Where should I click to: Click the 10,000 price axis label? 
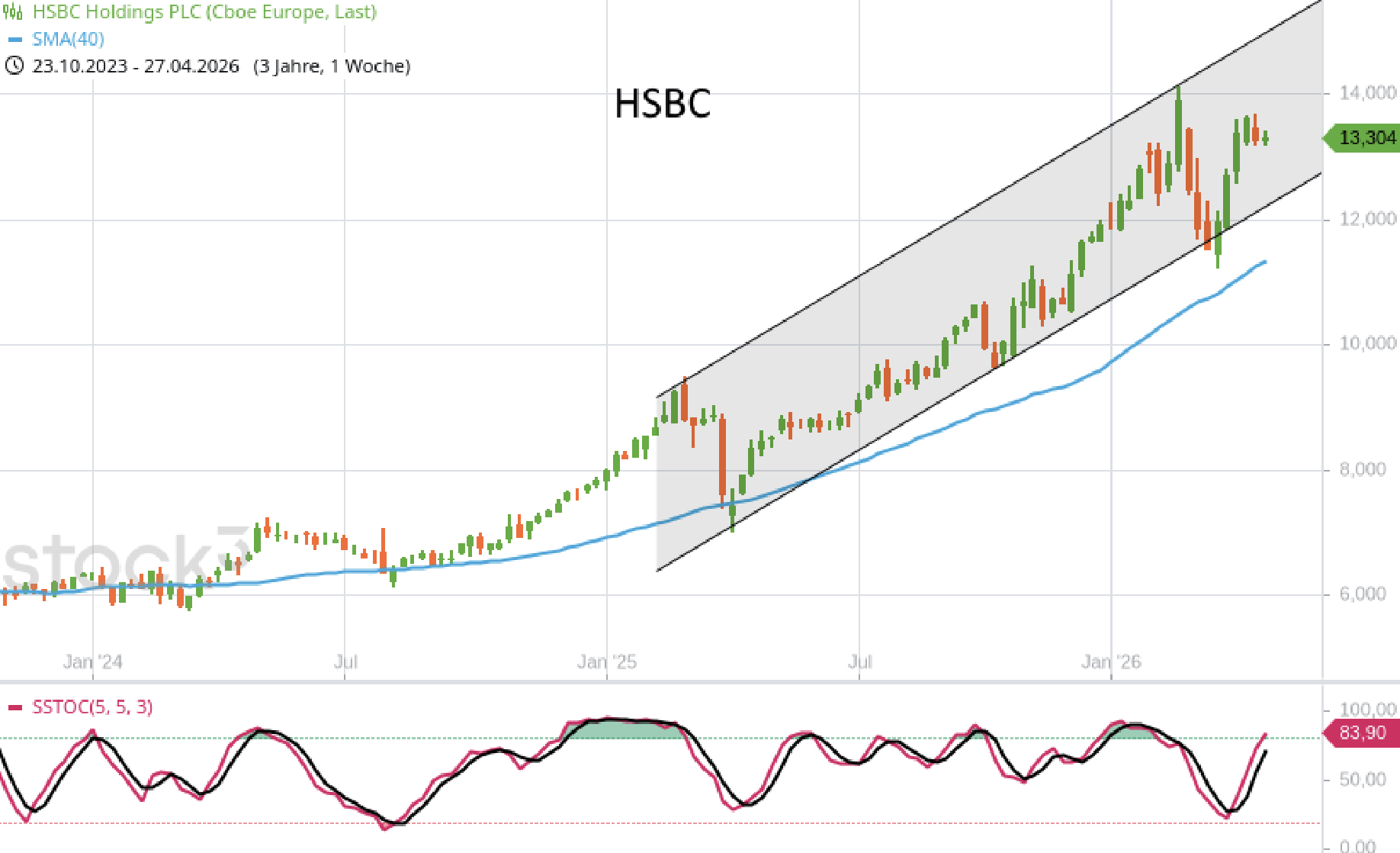(1367, 344)
